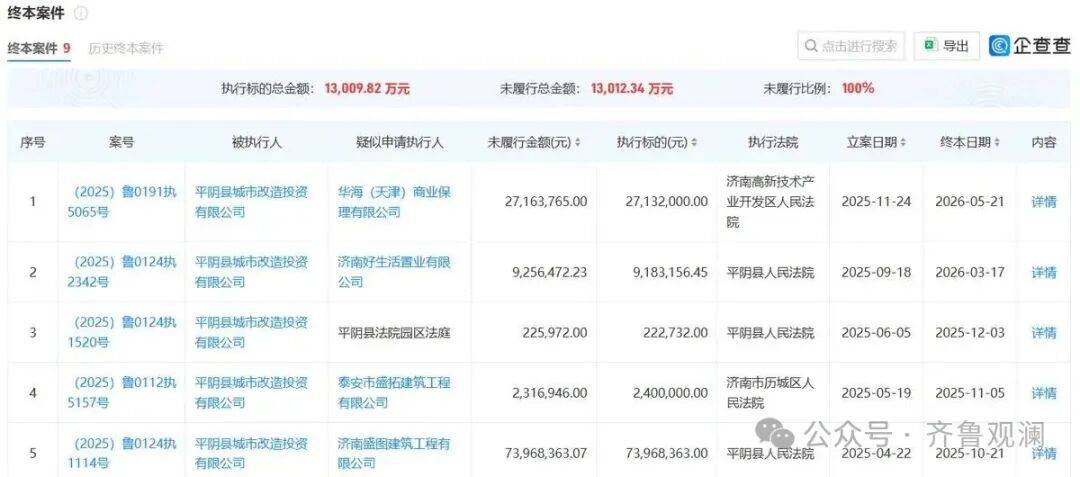Switch to 历史终本案件 tab

126,48
